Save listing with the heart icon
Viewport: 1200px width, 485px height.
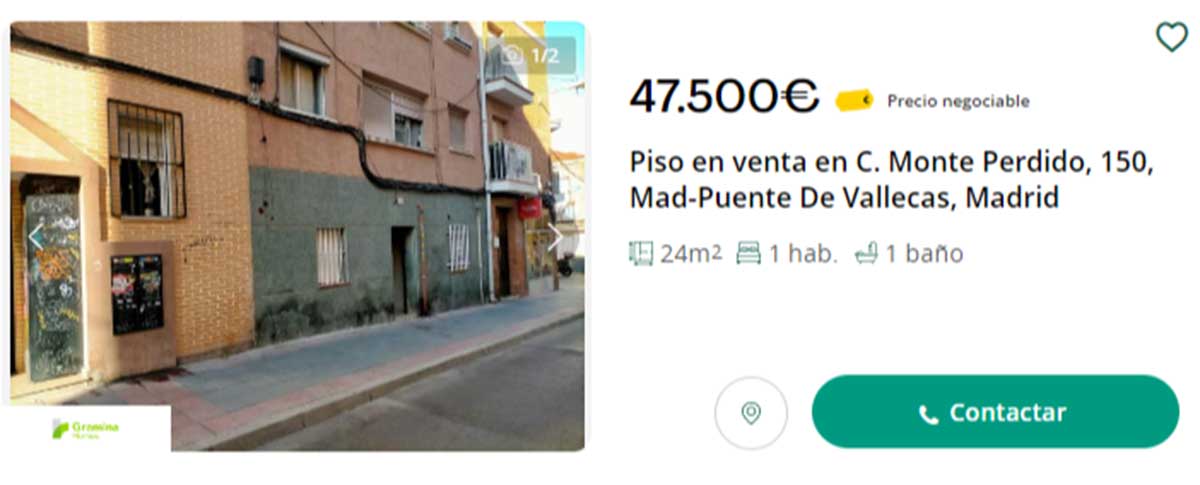[x=1171, y=37]
